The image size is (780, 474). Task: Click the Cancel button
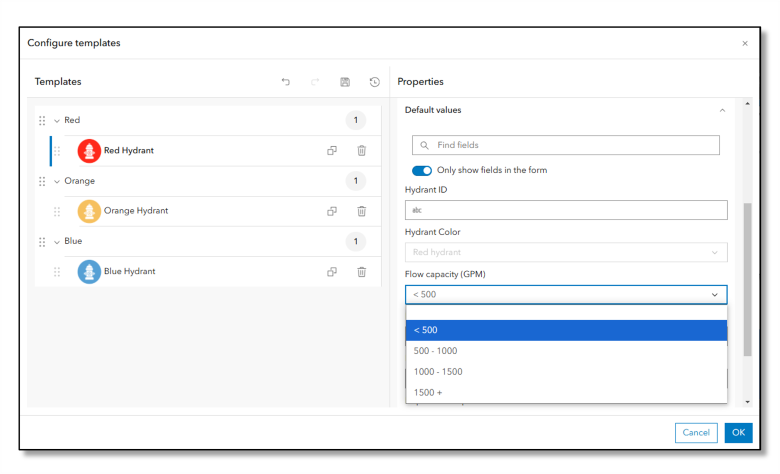point(696,433)
